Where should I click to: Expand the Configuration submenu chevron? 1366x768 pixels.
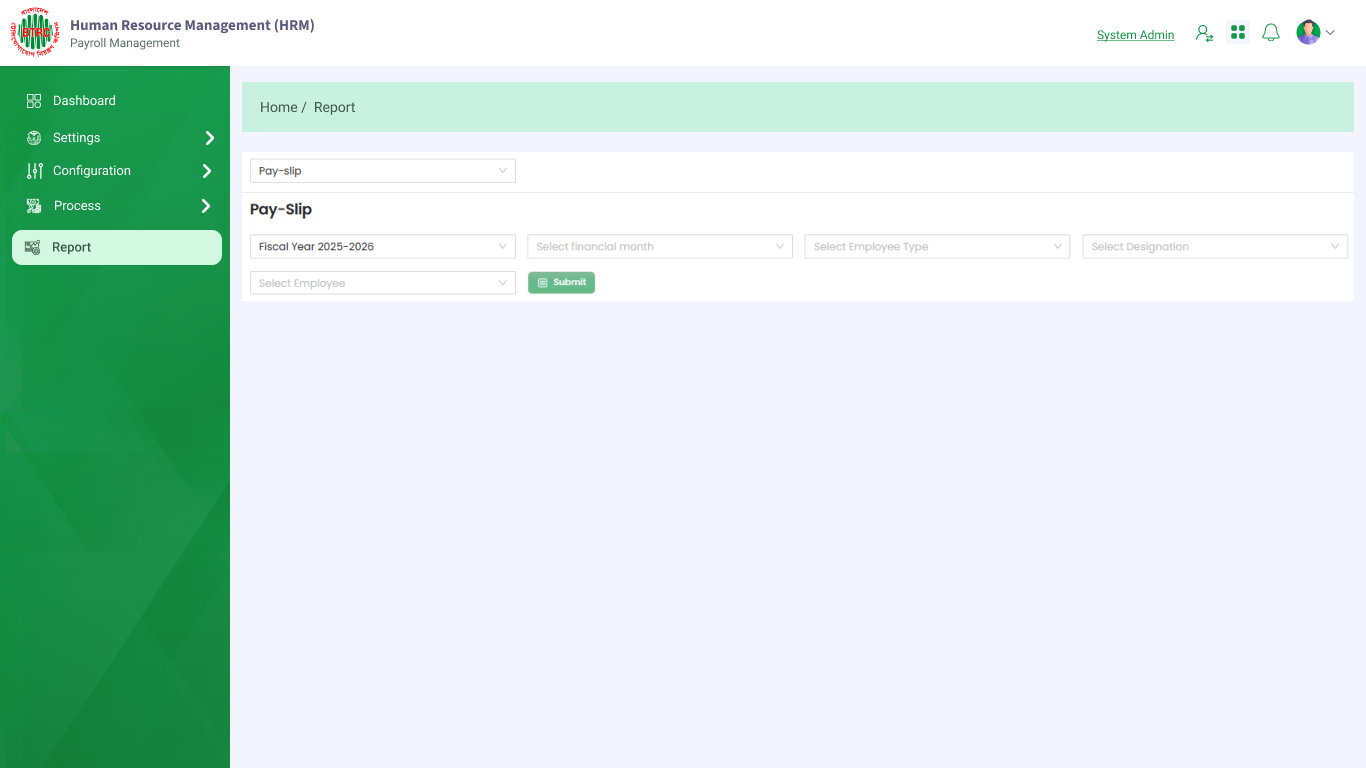[x=207, y=171]
